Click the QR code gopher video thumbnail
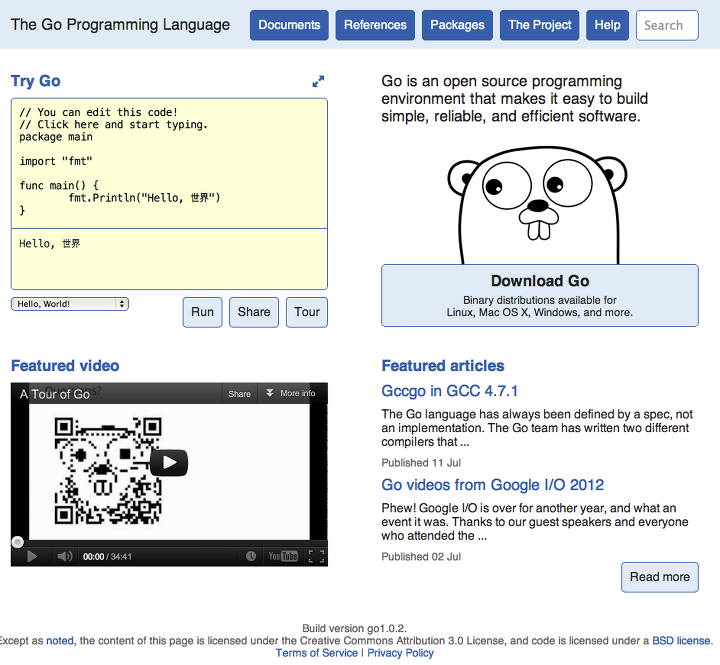 click(108, 471)
